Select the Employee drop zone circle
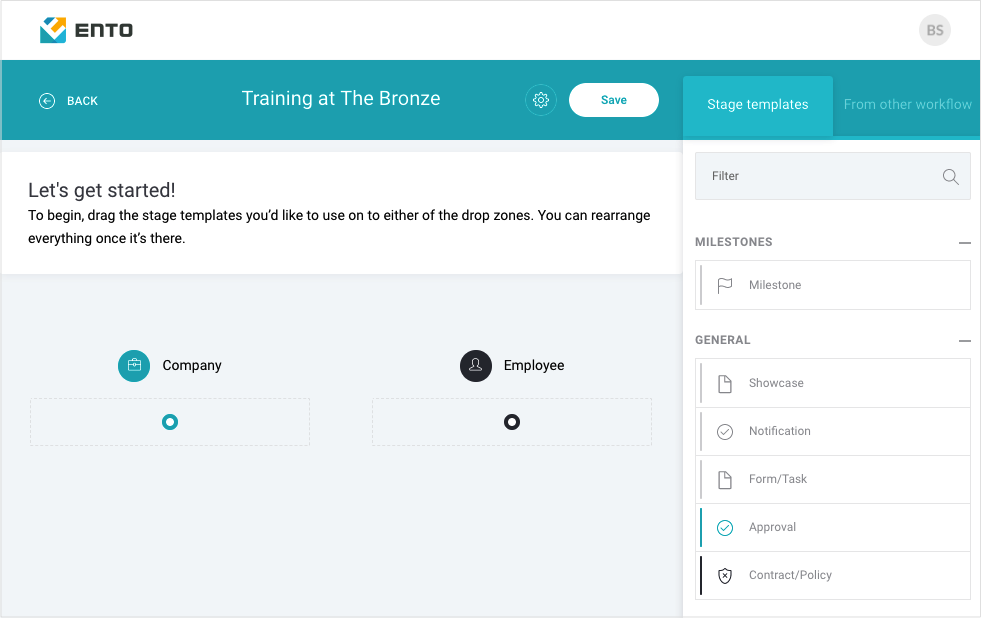Screen dimensions: 981x618 tap(512, 422)
